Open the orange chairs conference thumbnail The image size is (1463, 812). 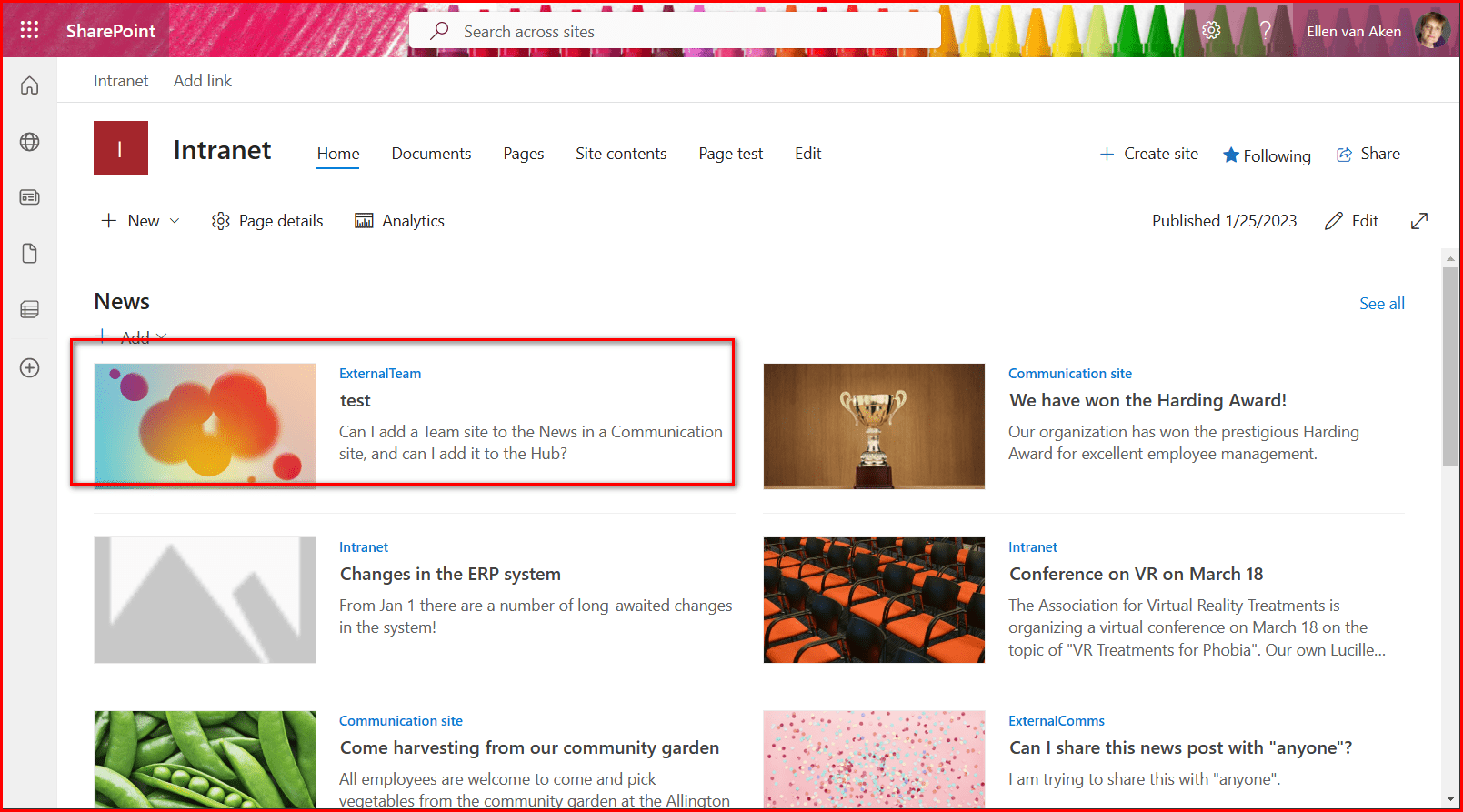point(874,600)
